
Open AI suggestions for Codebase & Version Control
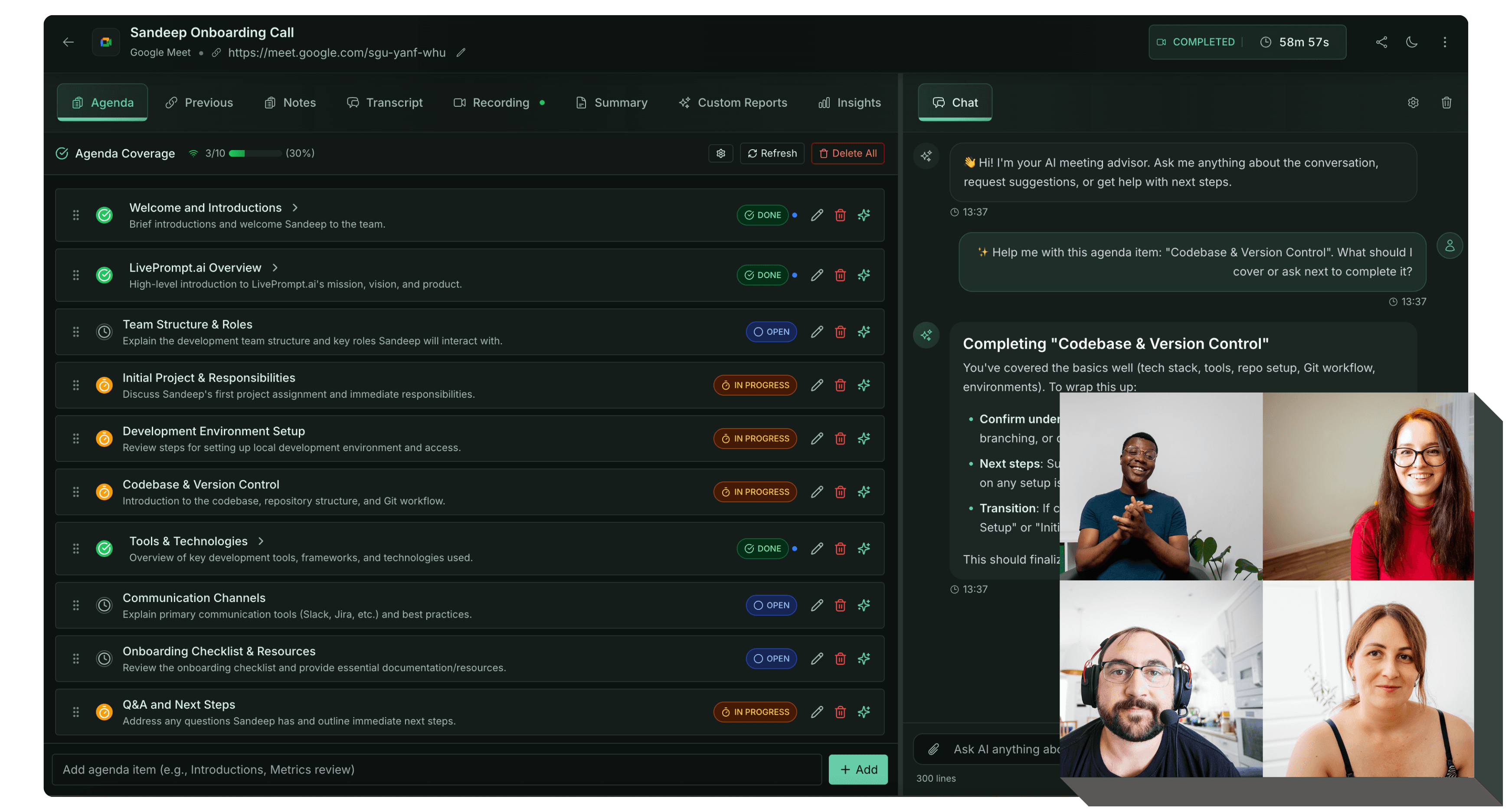coord(864,491)
